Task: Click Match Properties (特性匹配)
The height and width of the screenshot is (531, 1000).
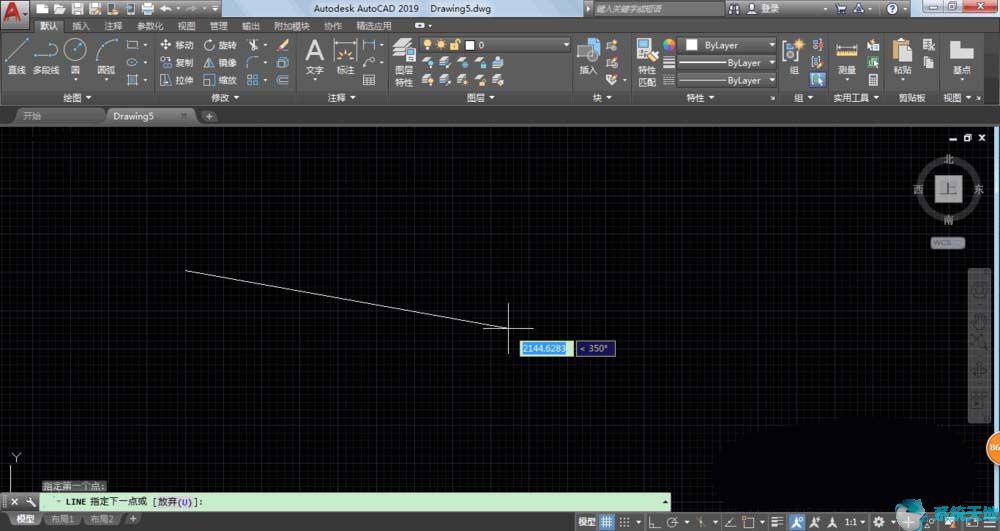Action: click(x=647, y=62)
